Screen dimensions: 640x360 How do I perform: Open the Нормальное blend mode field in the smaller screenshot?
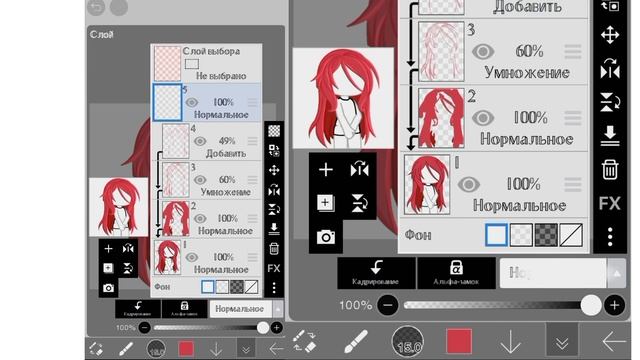(240, 309)
